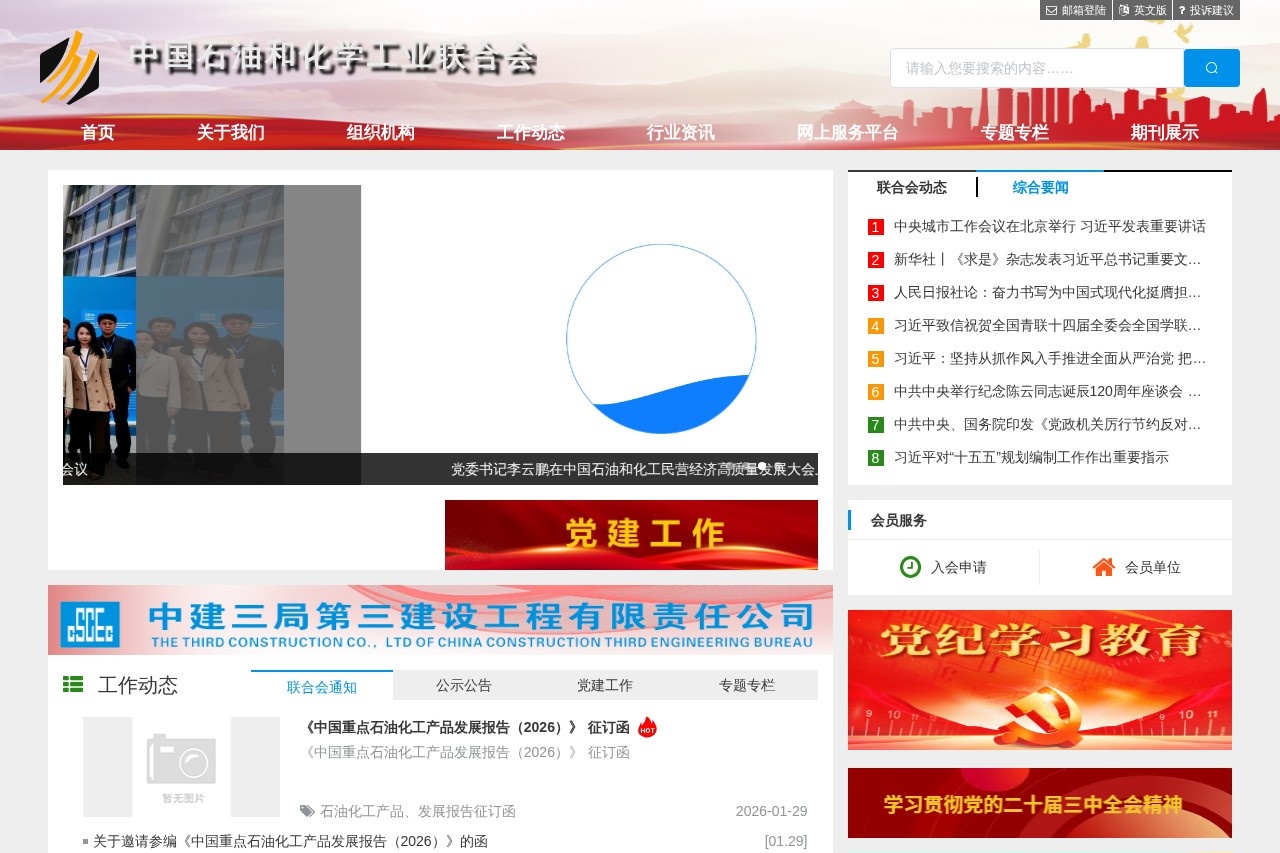Open 关于邀请参编《中国重点石油化工产品发展报告》的函
1280x853 pixels.
(x=290, y=841)
